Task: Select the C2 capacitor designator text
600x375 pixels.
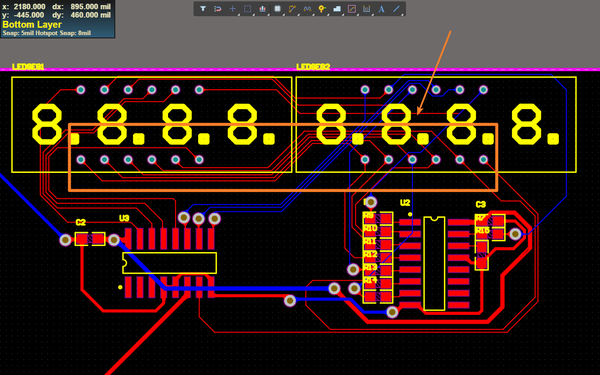Action: click(x=81, y=222)
